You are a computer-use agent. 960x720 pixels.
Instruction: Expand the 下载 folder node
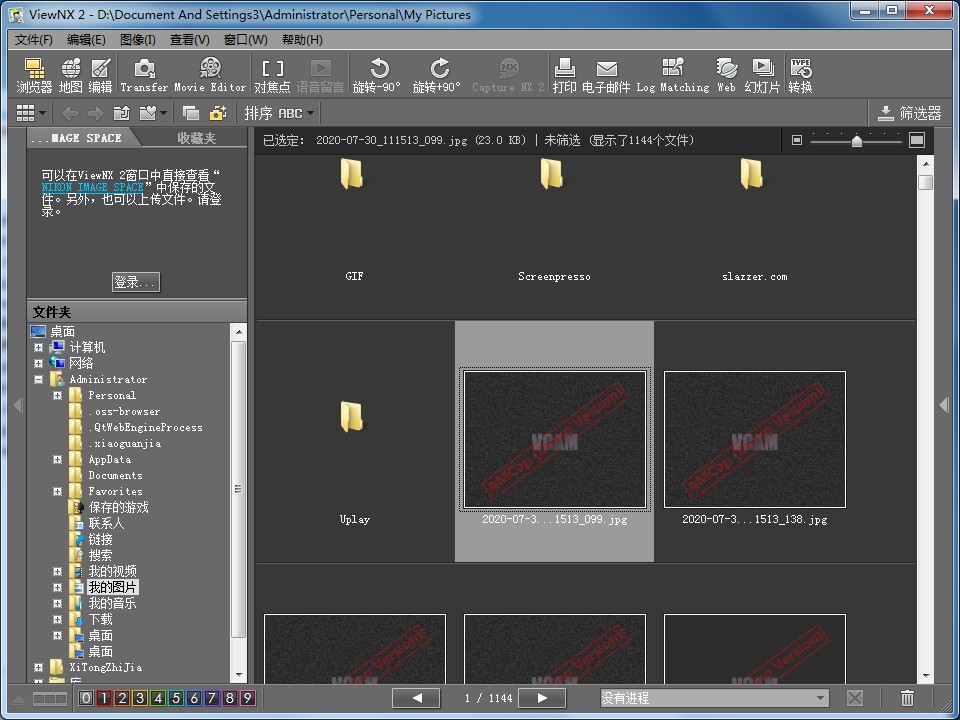(58, 620)
